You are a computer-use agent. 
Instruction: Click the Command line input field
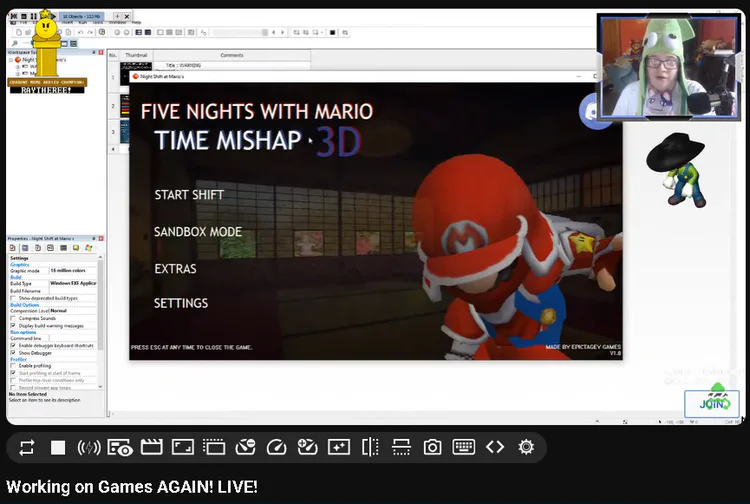point(73,339)
